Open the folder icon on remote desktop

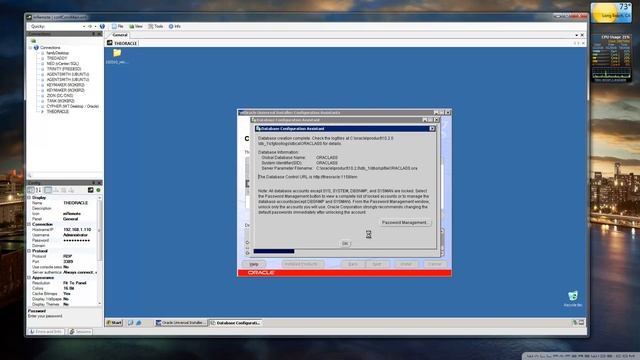pyautogui.click(x=117, y=53)
